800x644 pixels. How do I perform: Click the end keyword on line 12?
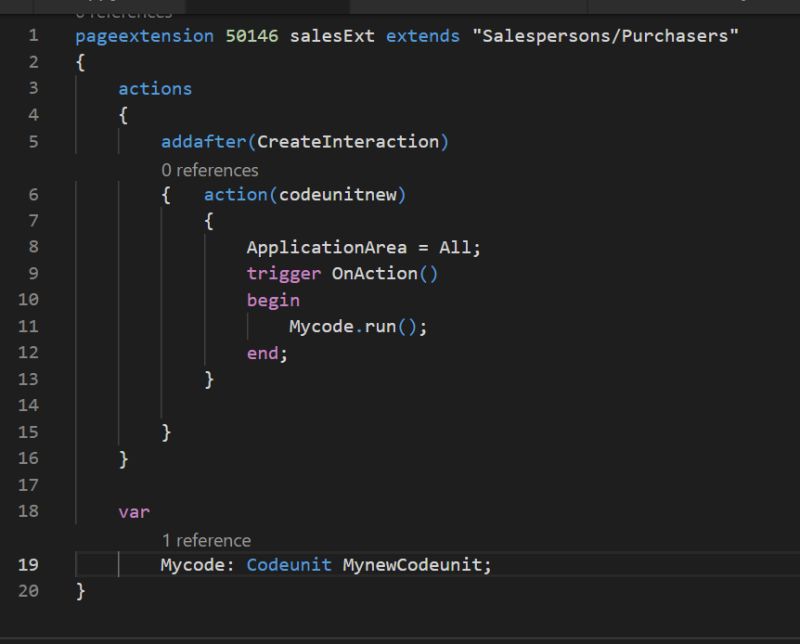(x=265, y=351)
